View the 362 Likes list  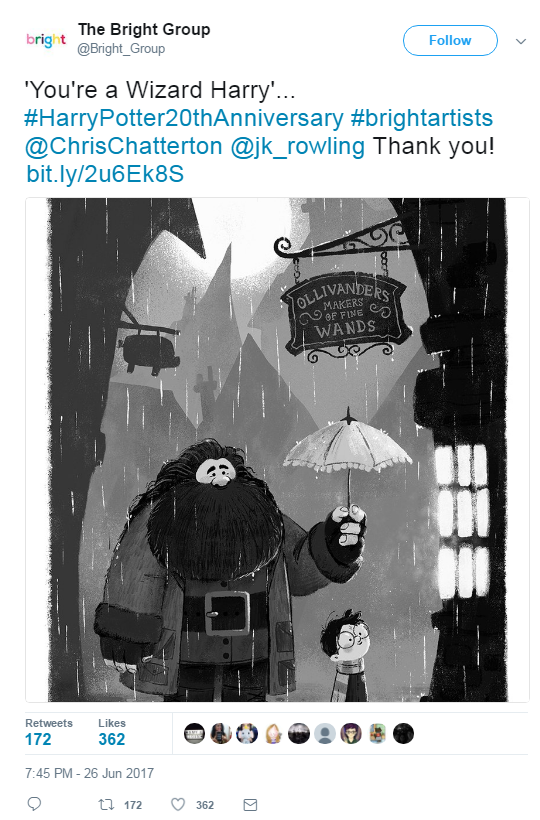pyautogui.click(x=112, y=732)
